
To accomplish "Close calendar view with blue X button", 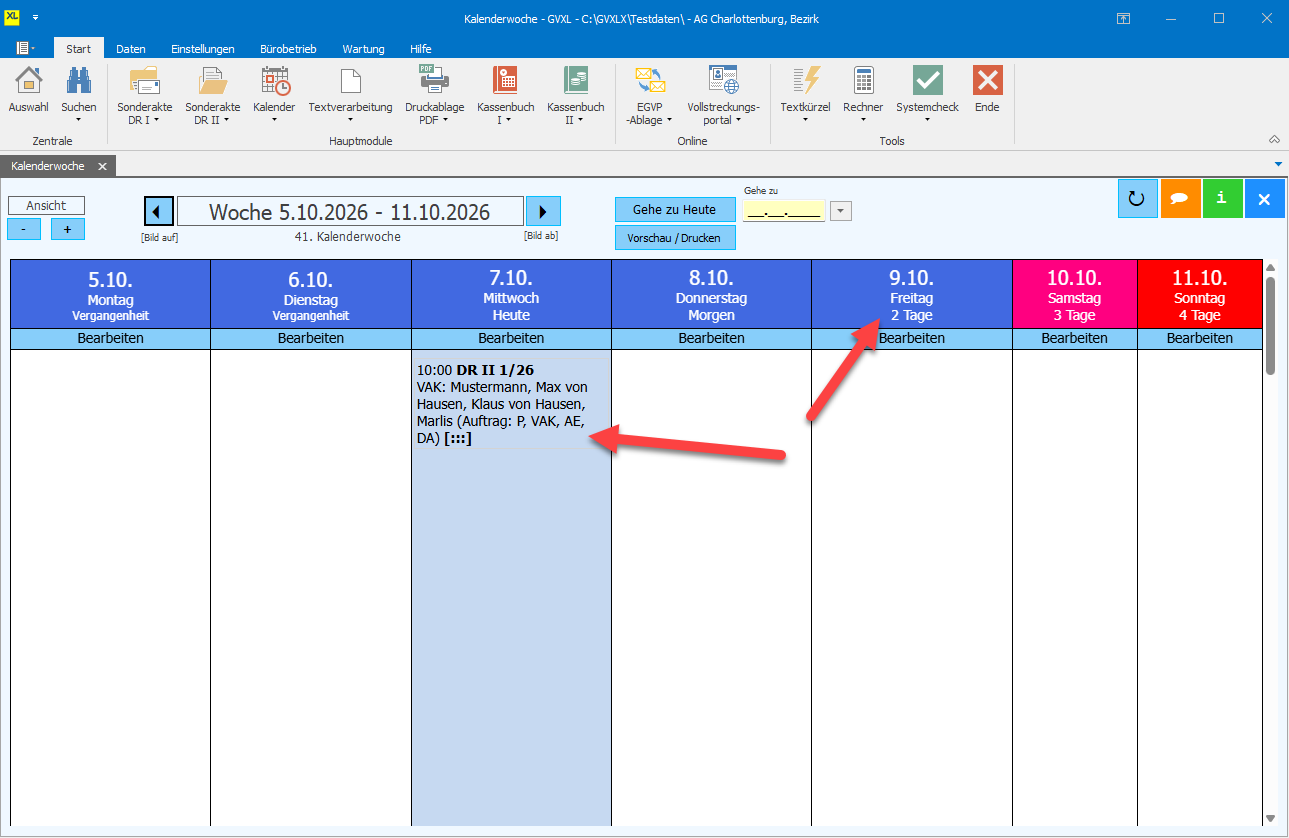I will [x=1264, y=198].
